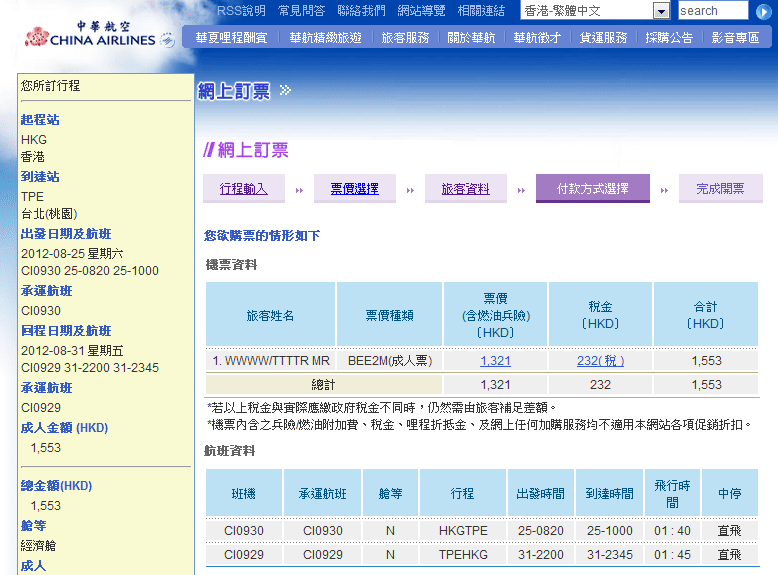Image resolution: width=778 pixels, height=575 pixels.
Task: Click the 232(稅) tax details link
Action: pyautogui.click(x=600, y=361)
